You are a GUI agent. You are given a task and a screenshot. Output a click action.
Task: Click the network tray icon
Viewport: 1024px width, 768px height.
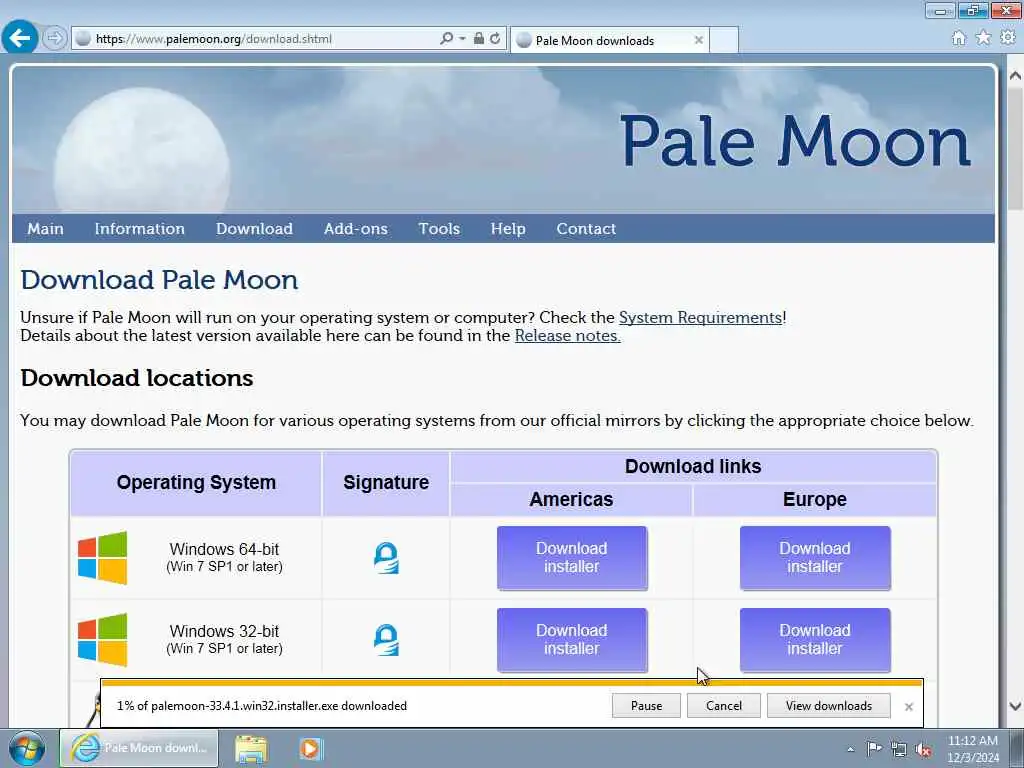click(x=899, y=749)
